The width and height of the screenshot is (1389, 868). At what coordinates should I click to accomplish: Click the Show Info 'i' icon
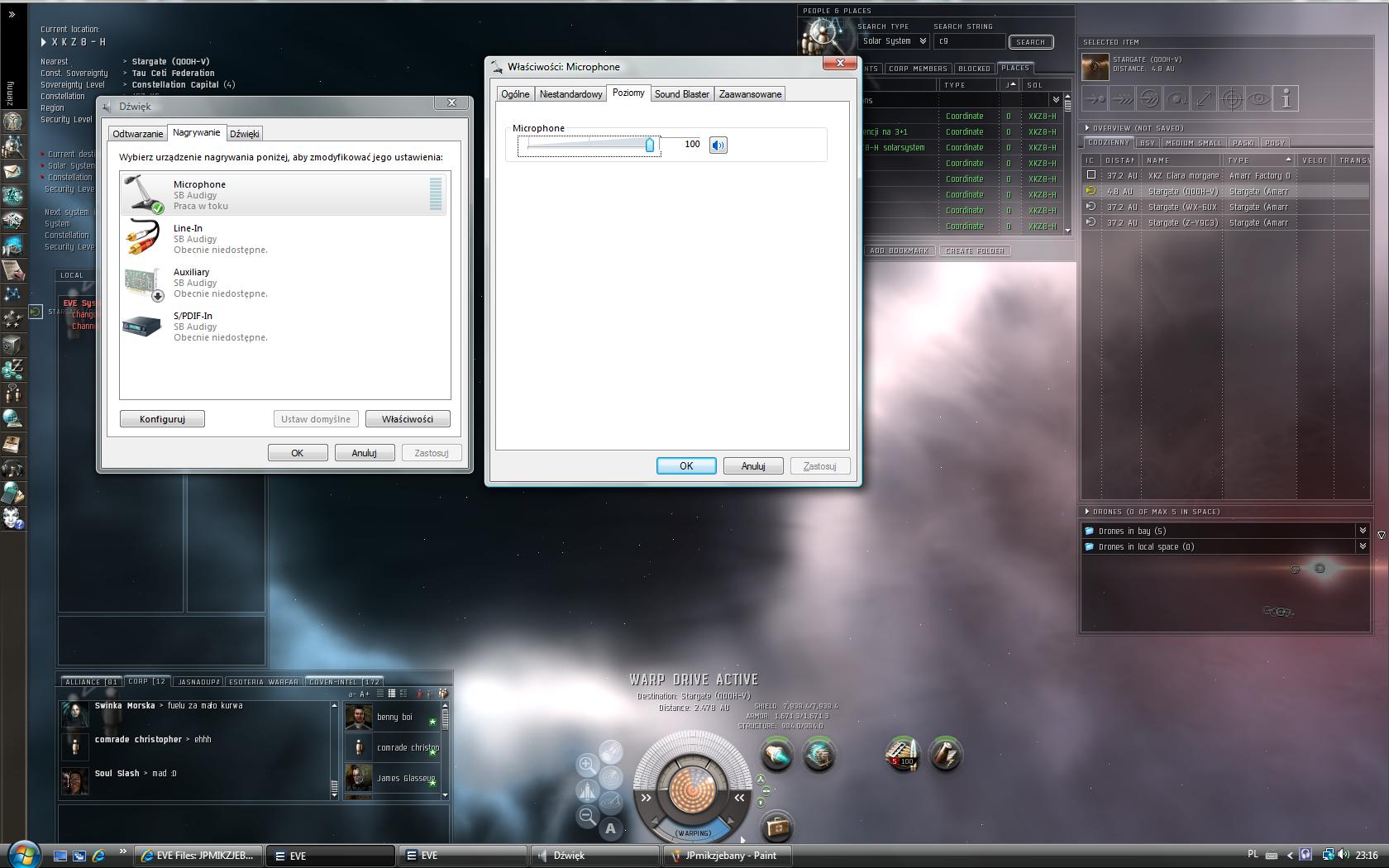point(1286,99)
